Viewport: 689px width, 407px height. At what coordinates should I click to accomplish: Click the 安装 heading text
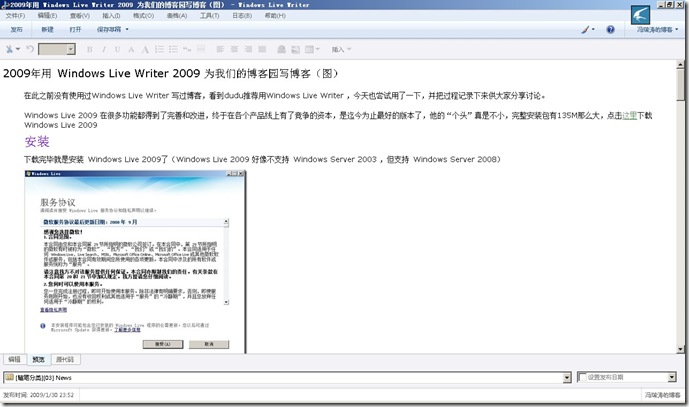37,142
